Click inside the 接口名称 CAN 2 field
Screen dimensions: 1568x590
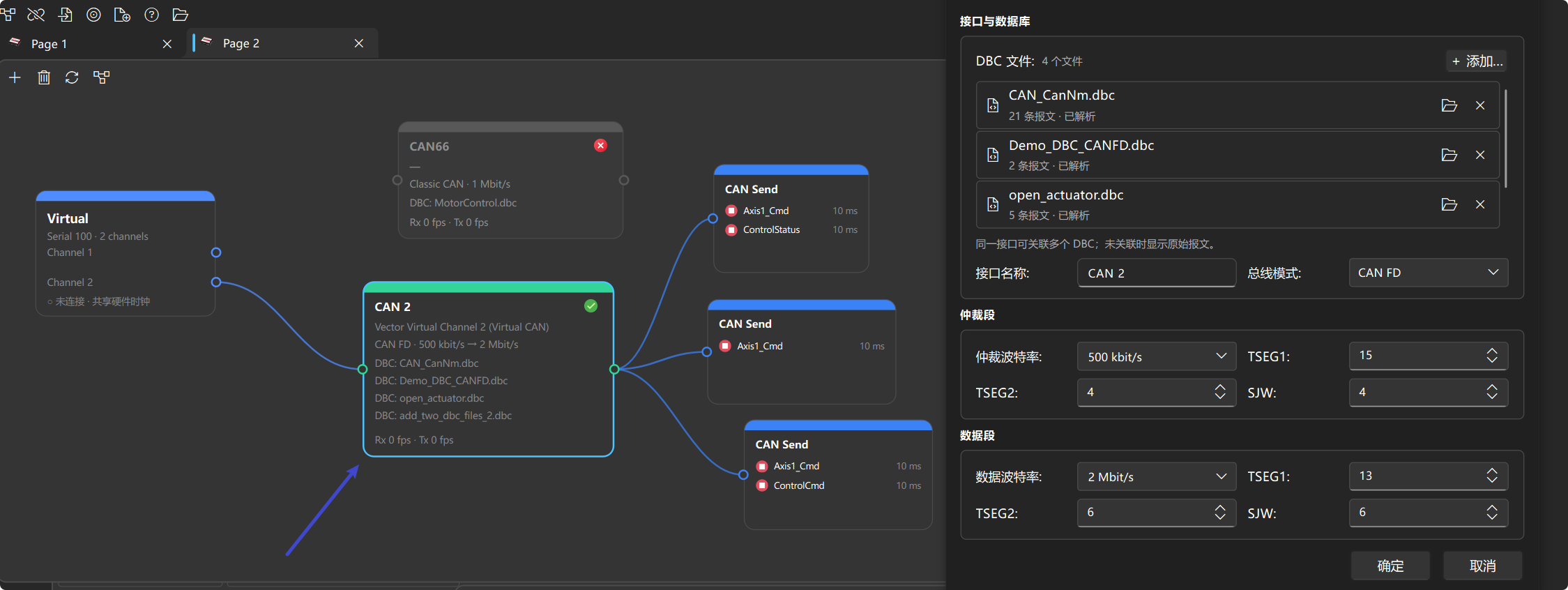click(x=1157, y=273)
